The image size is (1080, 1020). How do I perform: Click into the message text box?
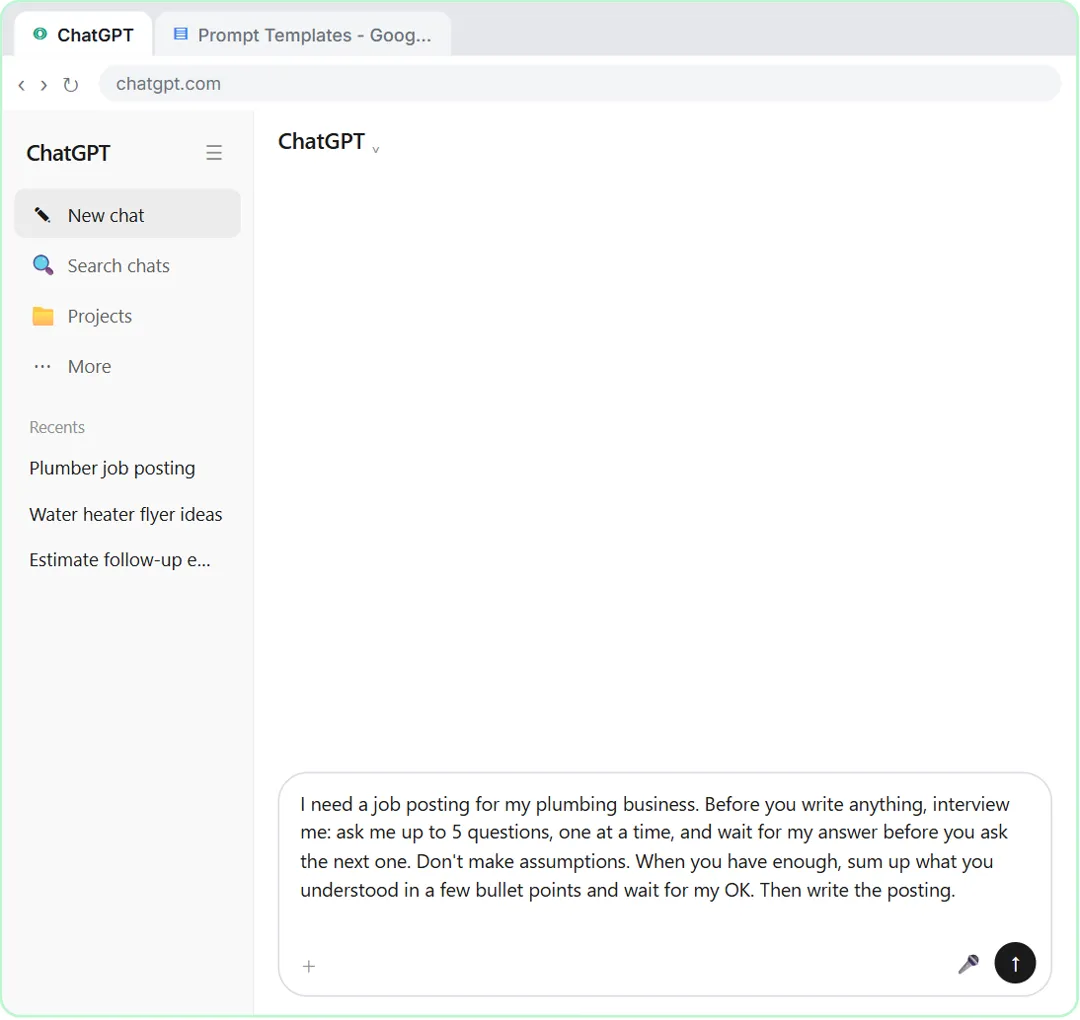coord(664,847)
